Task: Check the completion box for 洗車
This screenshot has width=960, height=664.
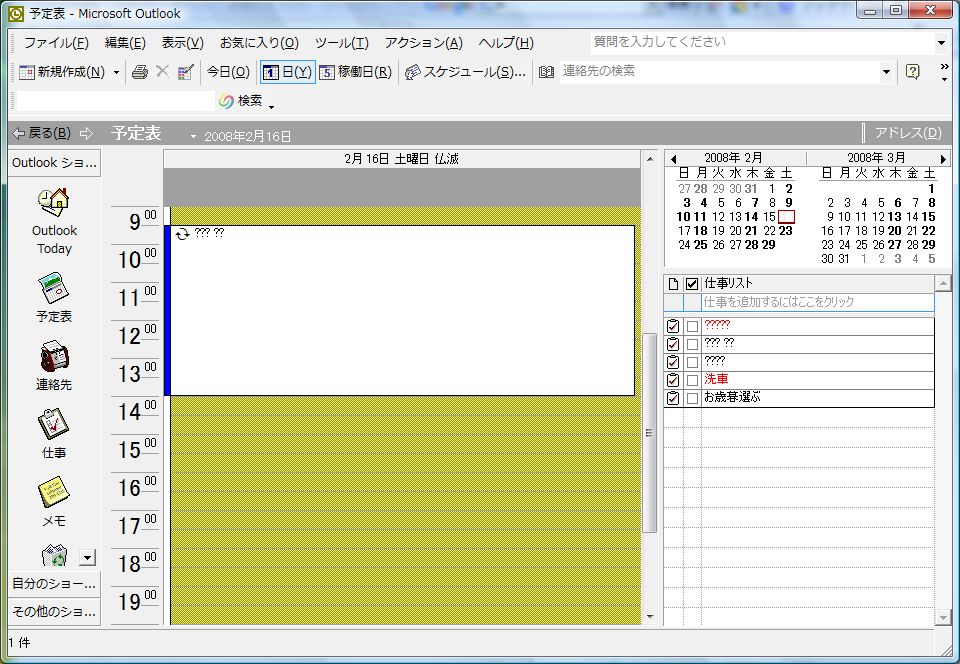Action: pos(692,380)
